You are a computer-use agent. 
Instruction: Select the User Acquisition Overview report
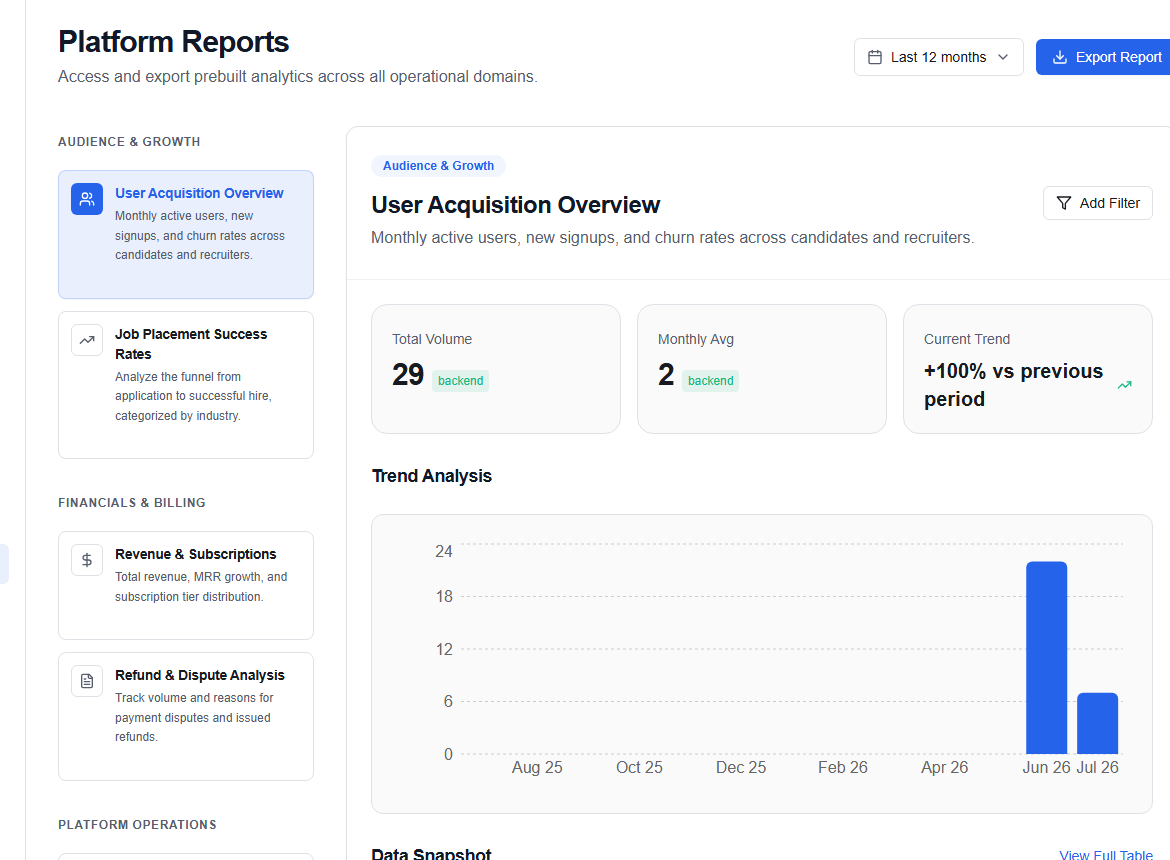[186, 234]
